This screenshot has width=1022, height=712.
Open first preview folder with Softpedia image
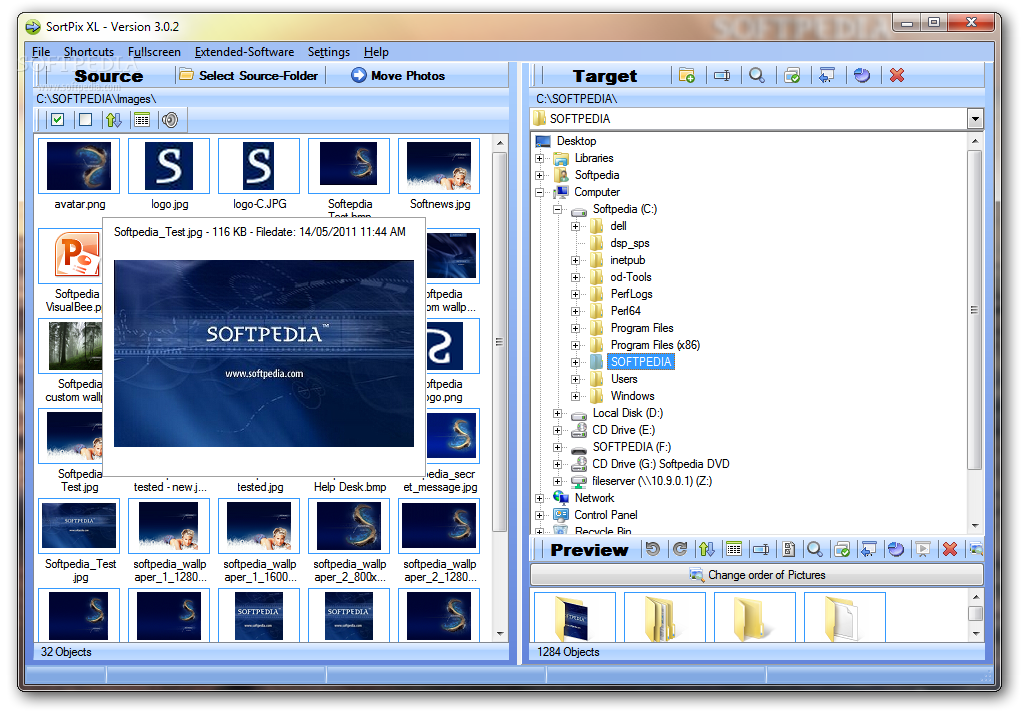[574, 617]
